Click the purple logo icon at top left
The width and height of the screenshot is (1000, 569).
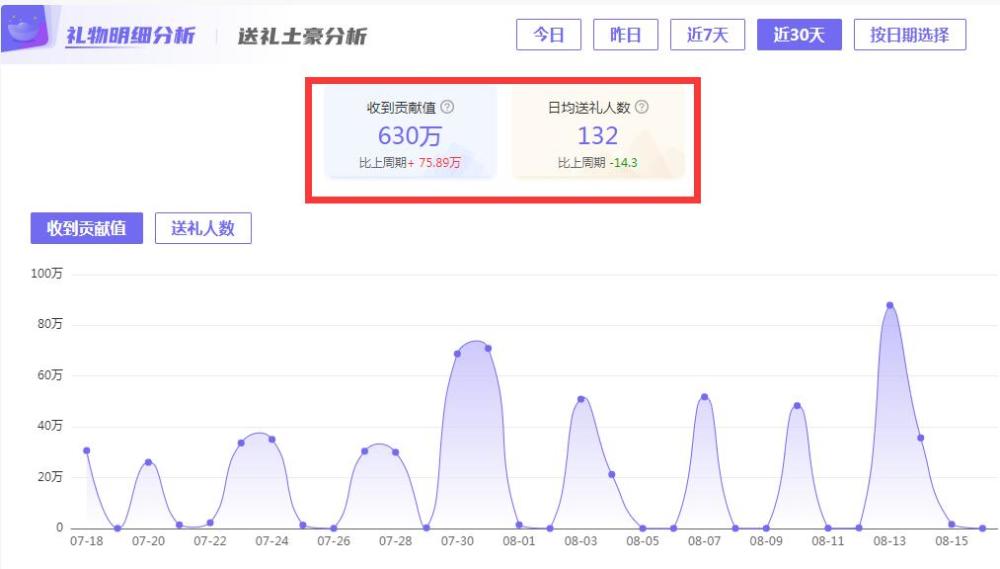(26, 29)
